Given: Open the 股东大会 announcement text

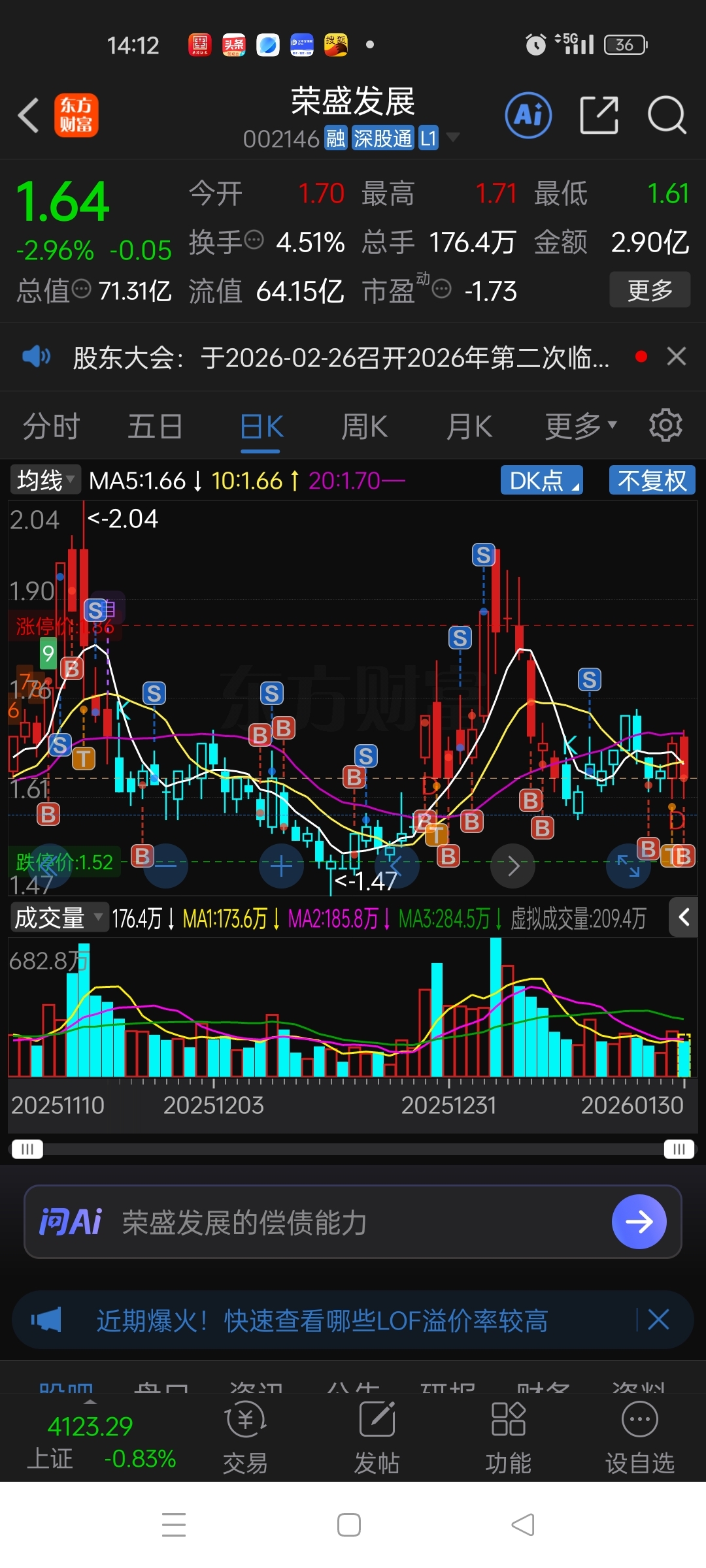Looking at the screenshot, I should point(341,357).
